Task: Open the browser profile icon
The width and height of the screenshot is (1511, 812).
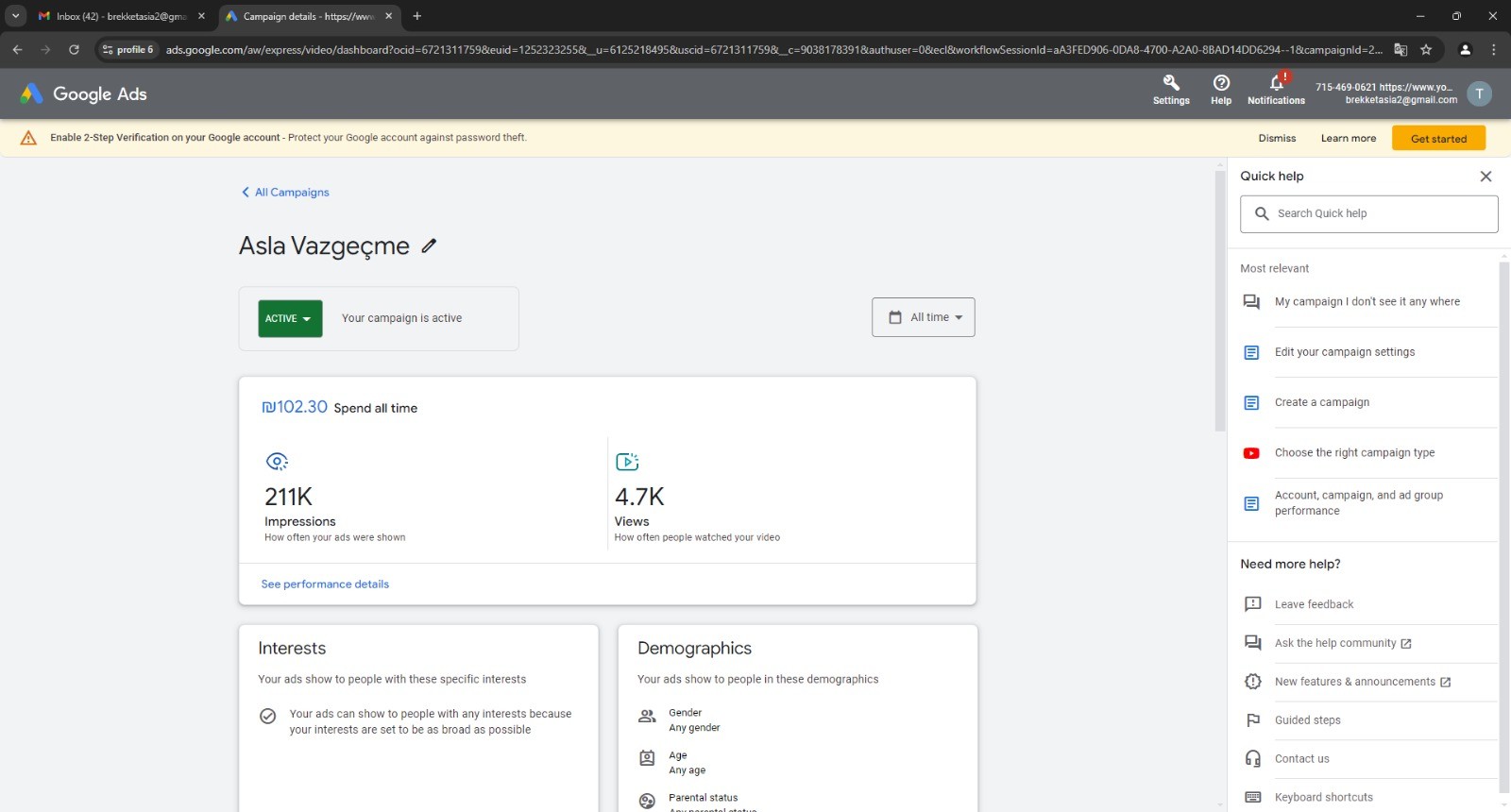Action: [1466, 50]
